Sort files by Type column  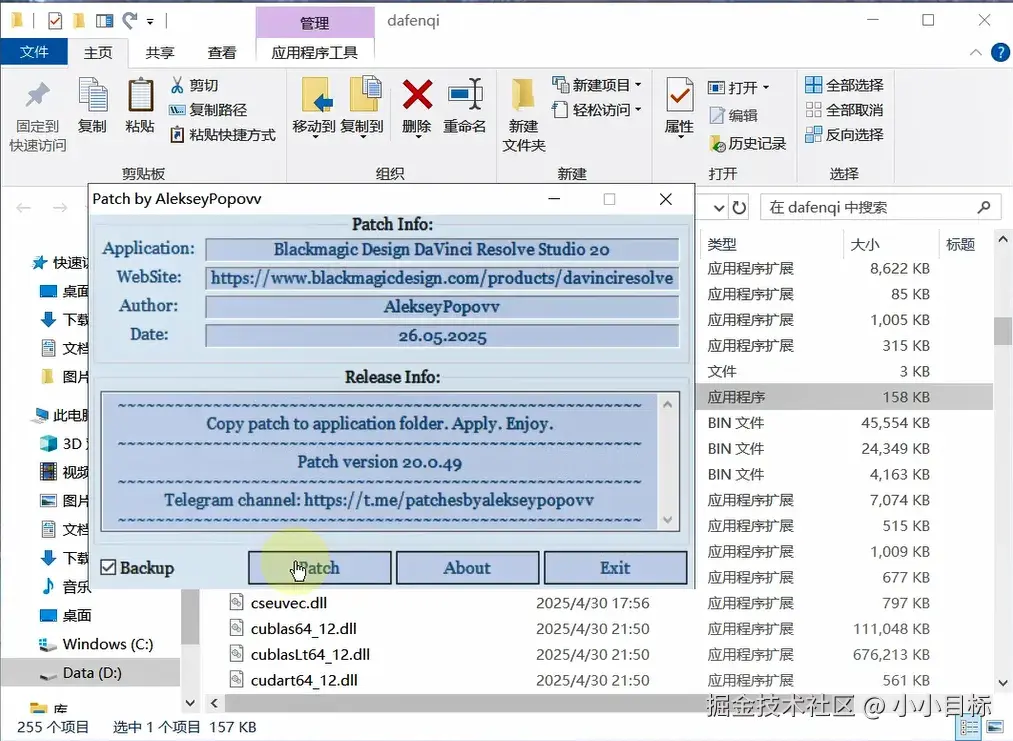pyautogui.click(x=722, y=244)
